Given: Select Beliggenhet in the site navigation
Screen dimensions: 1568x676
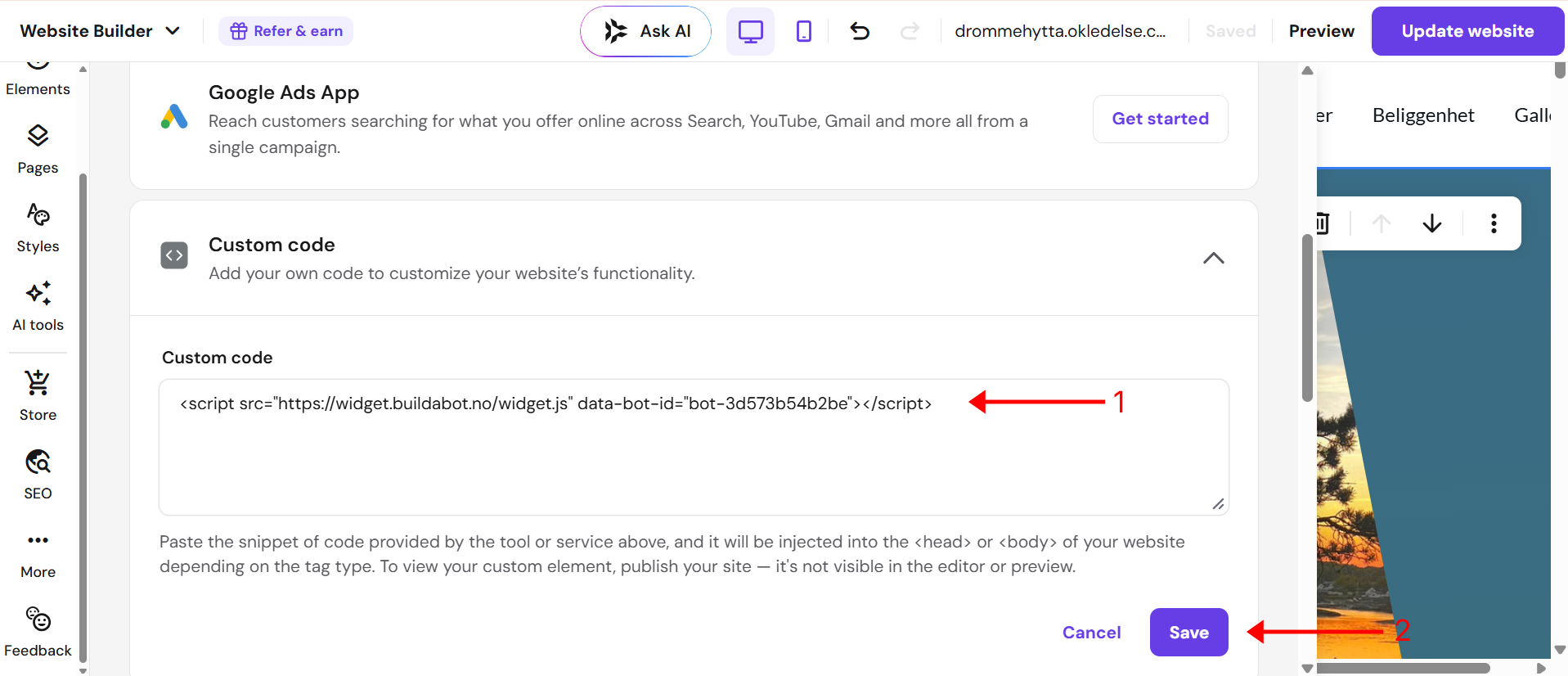Looking at the screenshot, I should tap(1423, 115).
